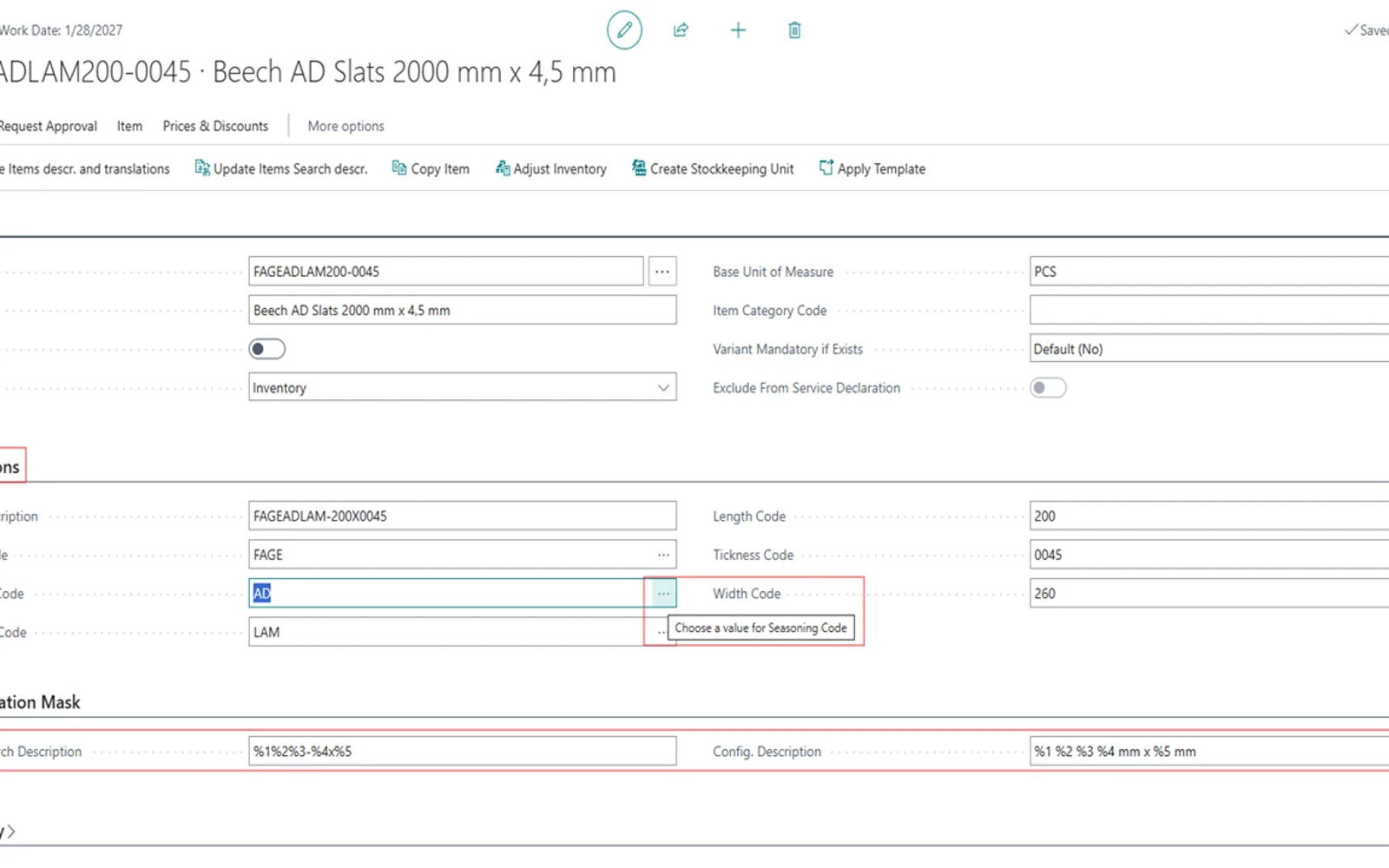This screenshot has width=1389, height=868.
Task: Click the empty Item Category Code field
Action: 1209,310
